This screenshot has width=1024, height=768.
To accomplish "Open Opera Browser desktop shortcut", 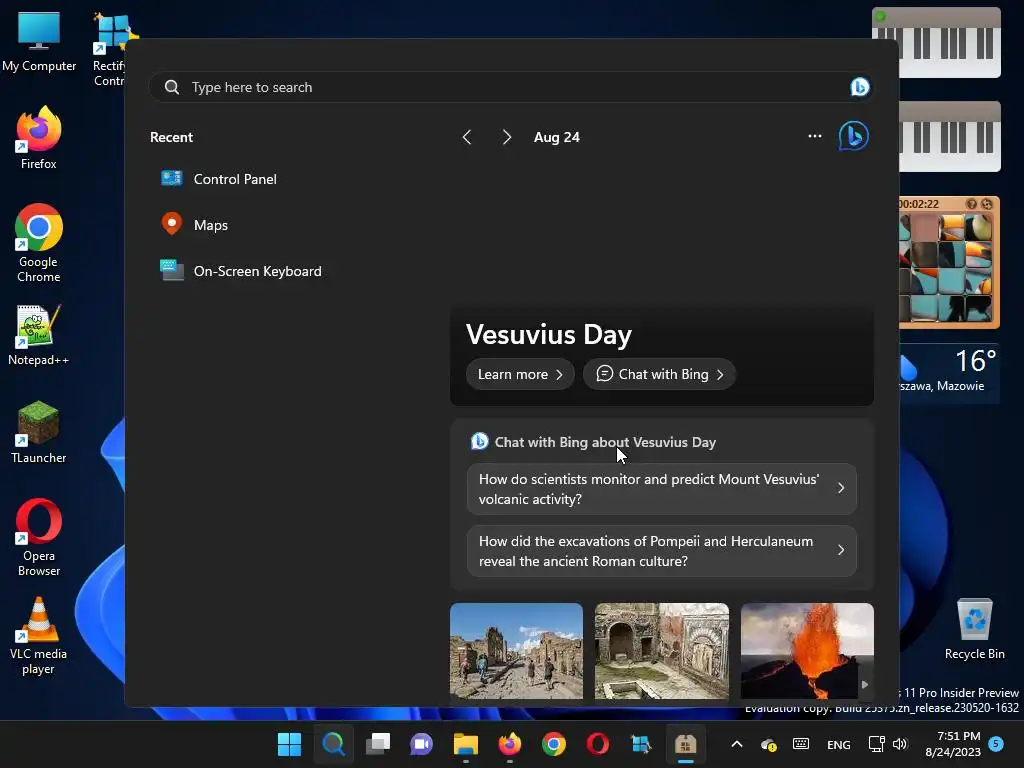I will point(39,537).
